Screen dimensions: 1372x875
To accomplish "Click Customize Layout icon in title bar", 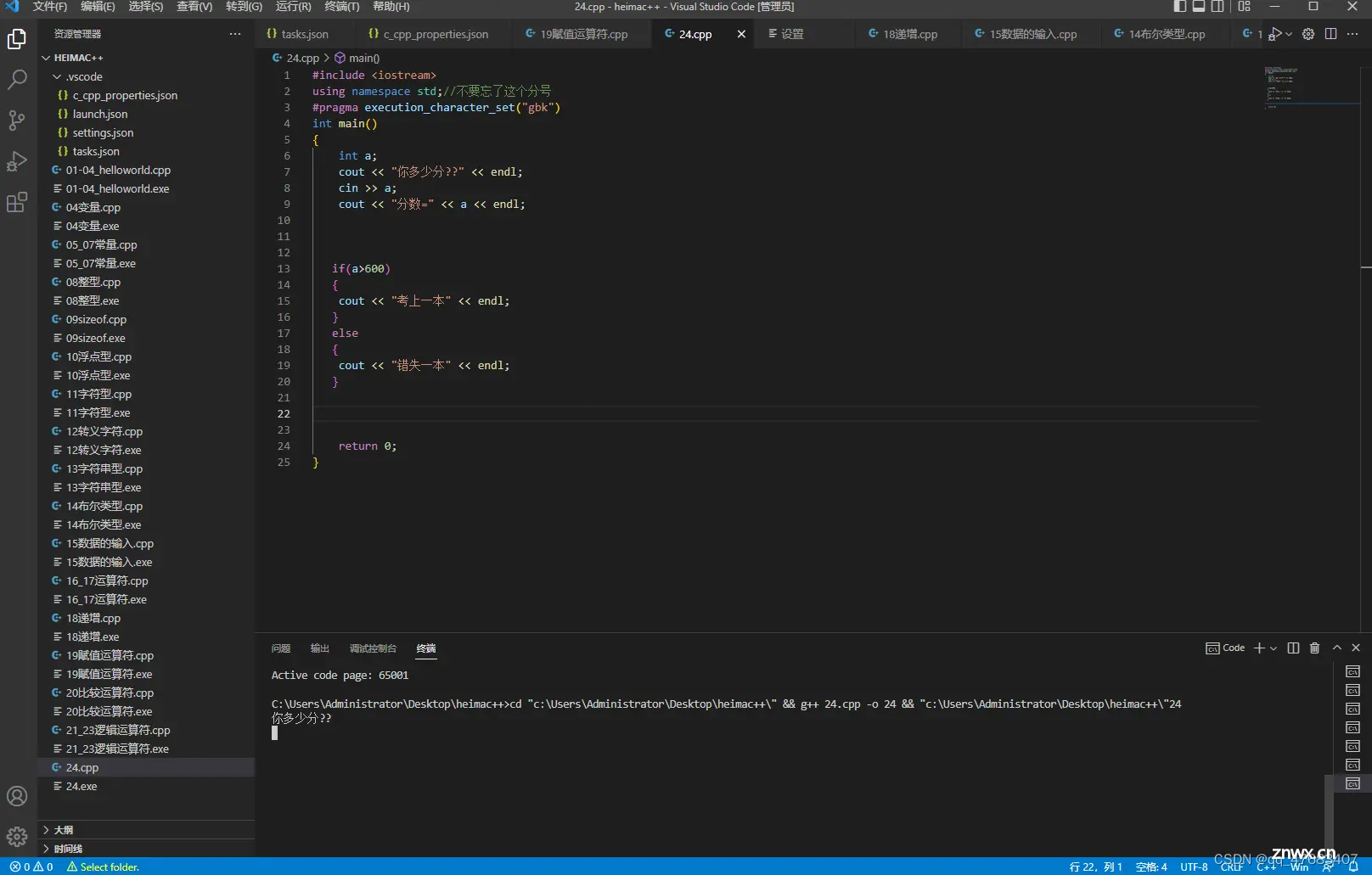I will coord(1244,7).
